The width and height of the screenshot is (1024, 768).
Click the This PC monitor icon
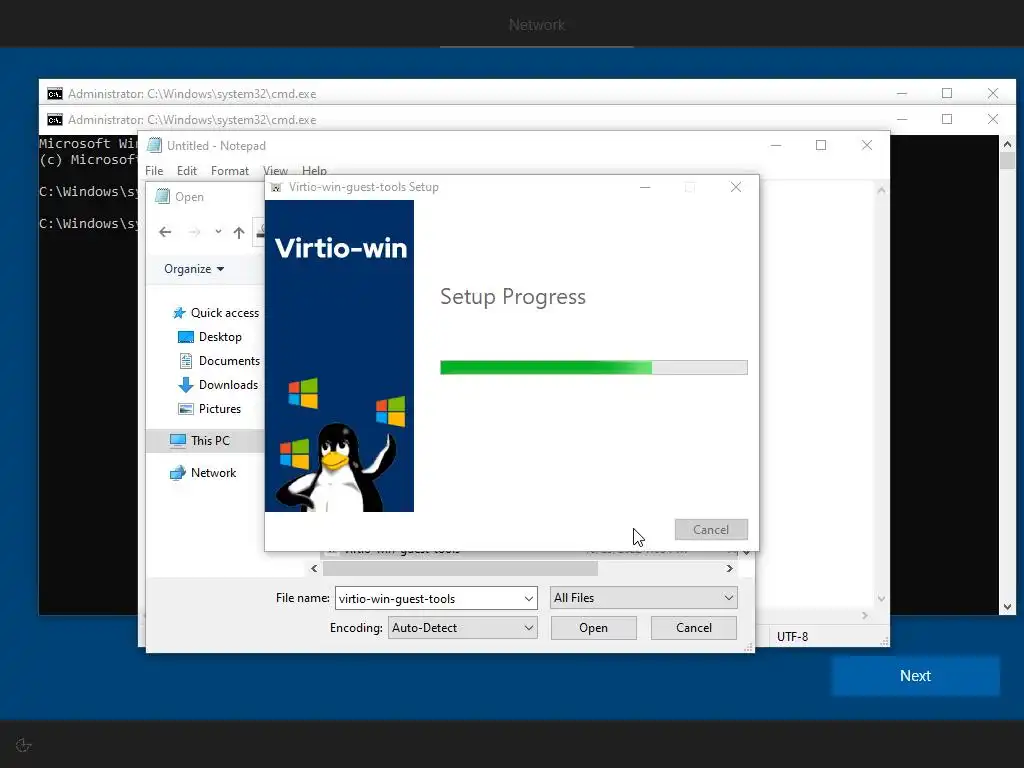click(x=178, y=441)
